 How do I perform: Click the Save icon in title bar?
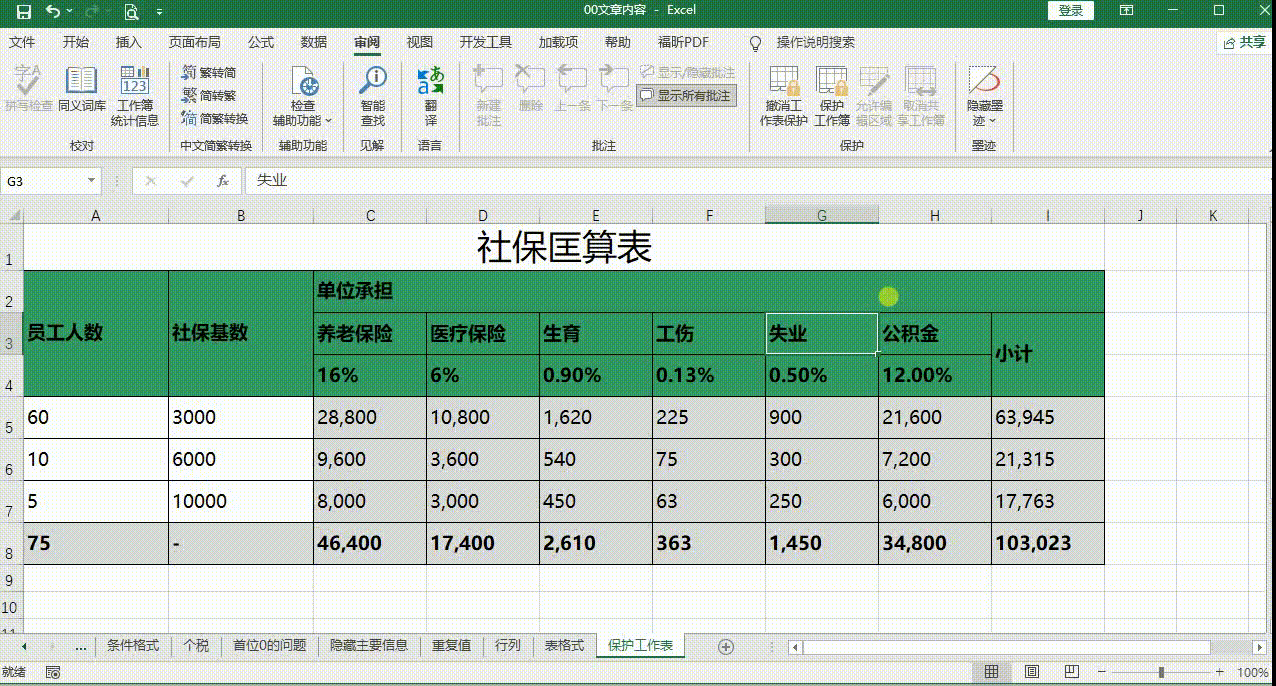tap(24, 11)
